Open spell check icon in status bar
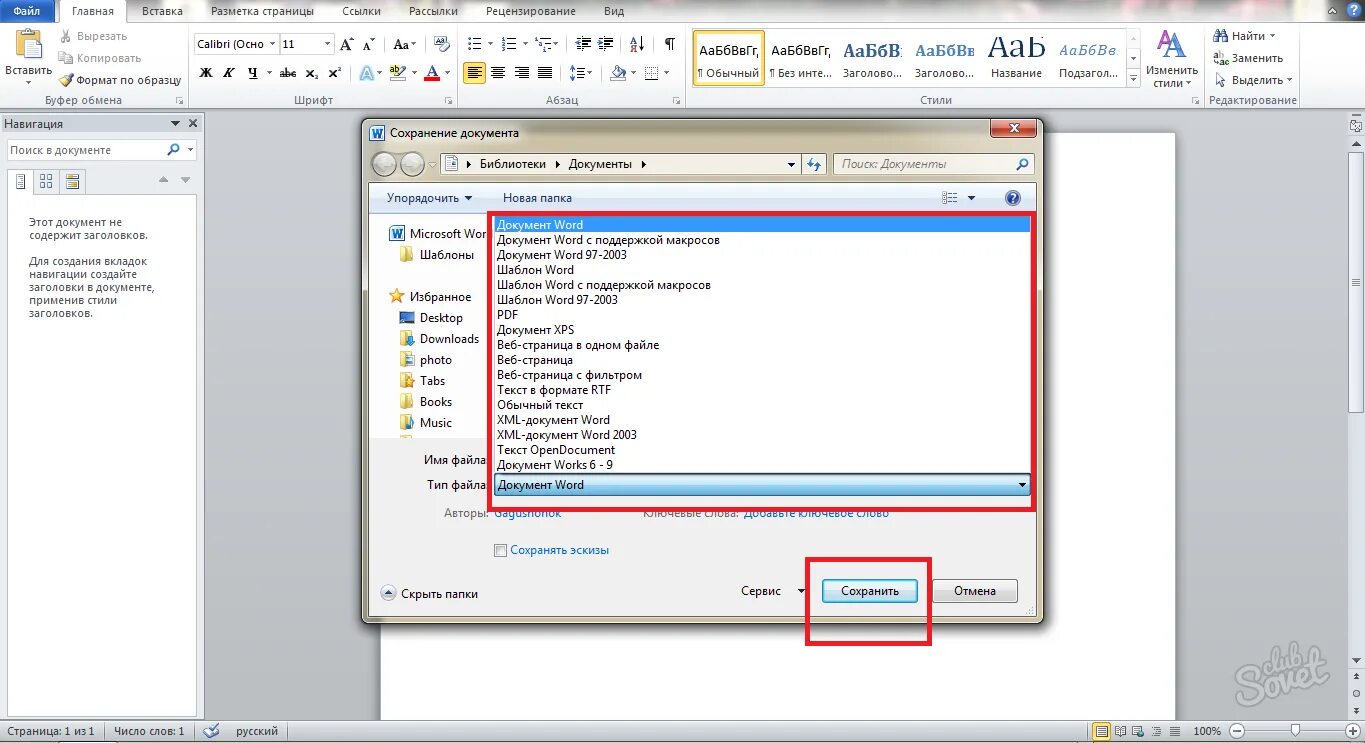1365x743 pixels. [x=211, y=731]
